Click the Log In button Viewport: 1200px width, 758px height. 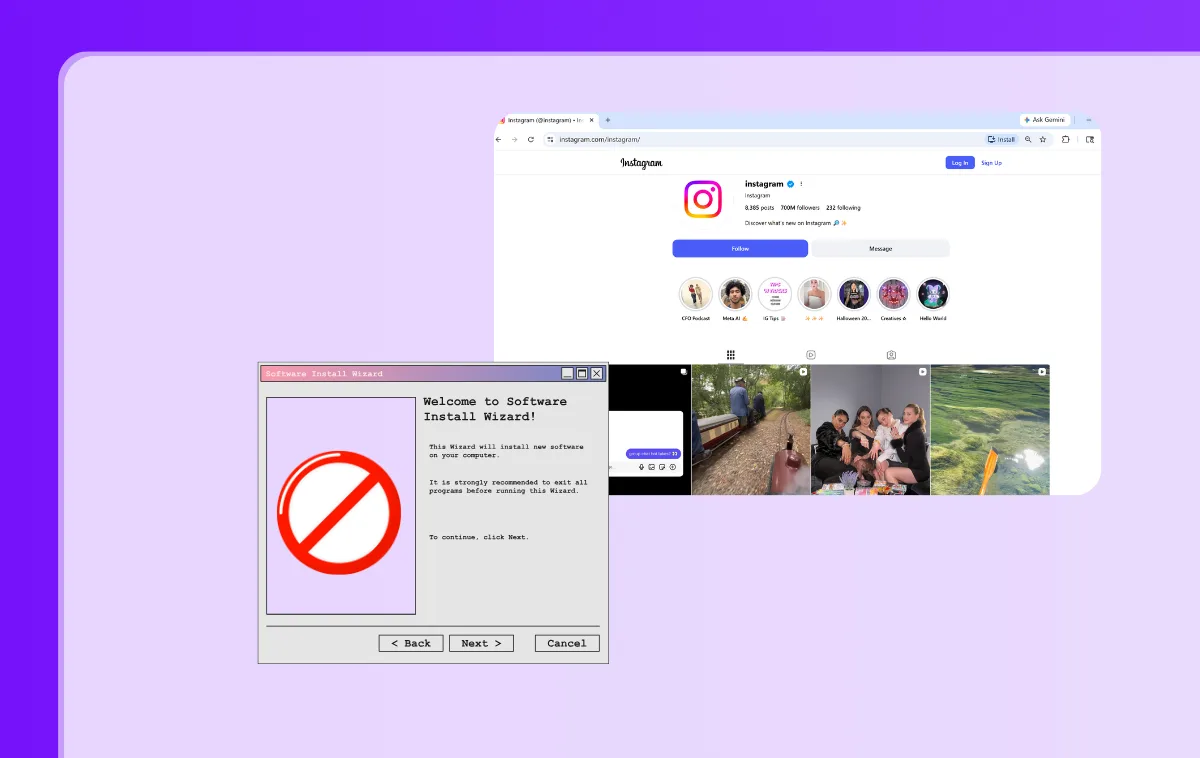pyautogui.click(x=959, y=163)
